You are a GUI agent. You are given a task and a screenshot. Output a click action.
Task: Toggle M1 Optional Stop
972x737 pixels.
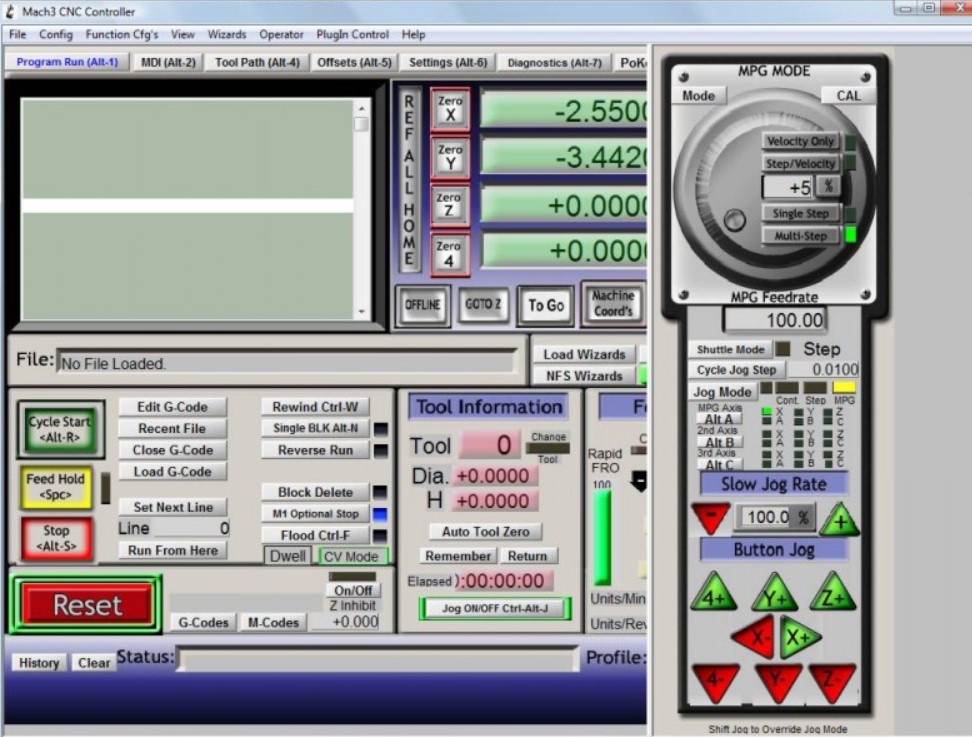coord(316,513)
